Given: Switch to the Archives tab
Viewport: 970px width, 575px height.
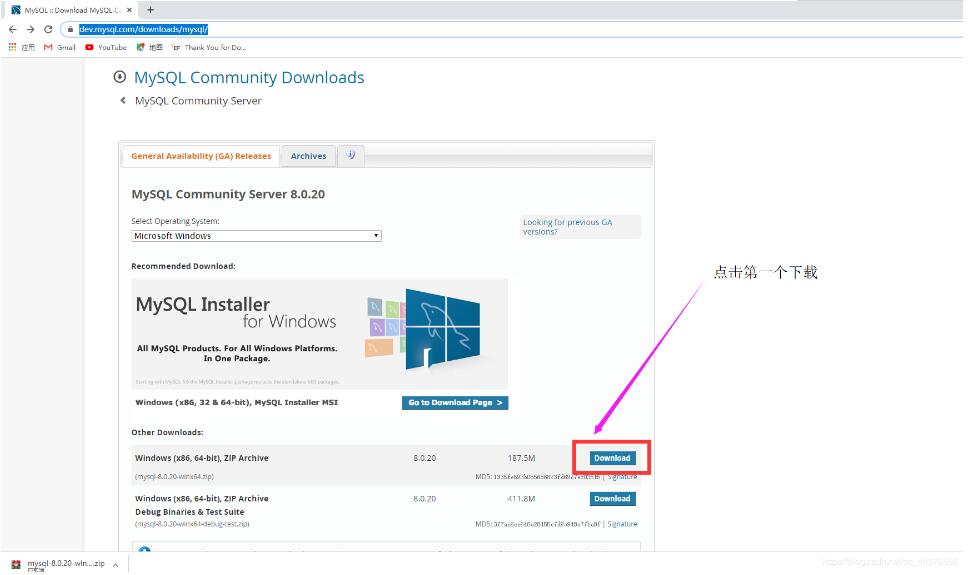Looking at the screenshot, I should click(x=308, y=156).
